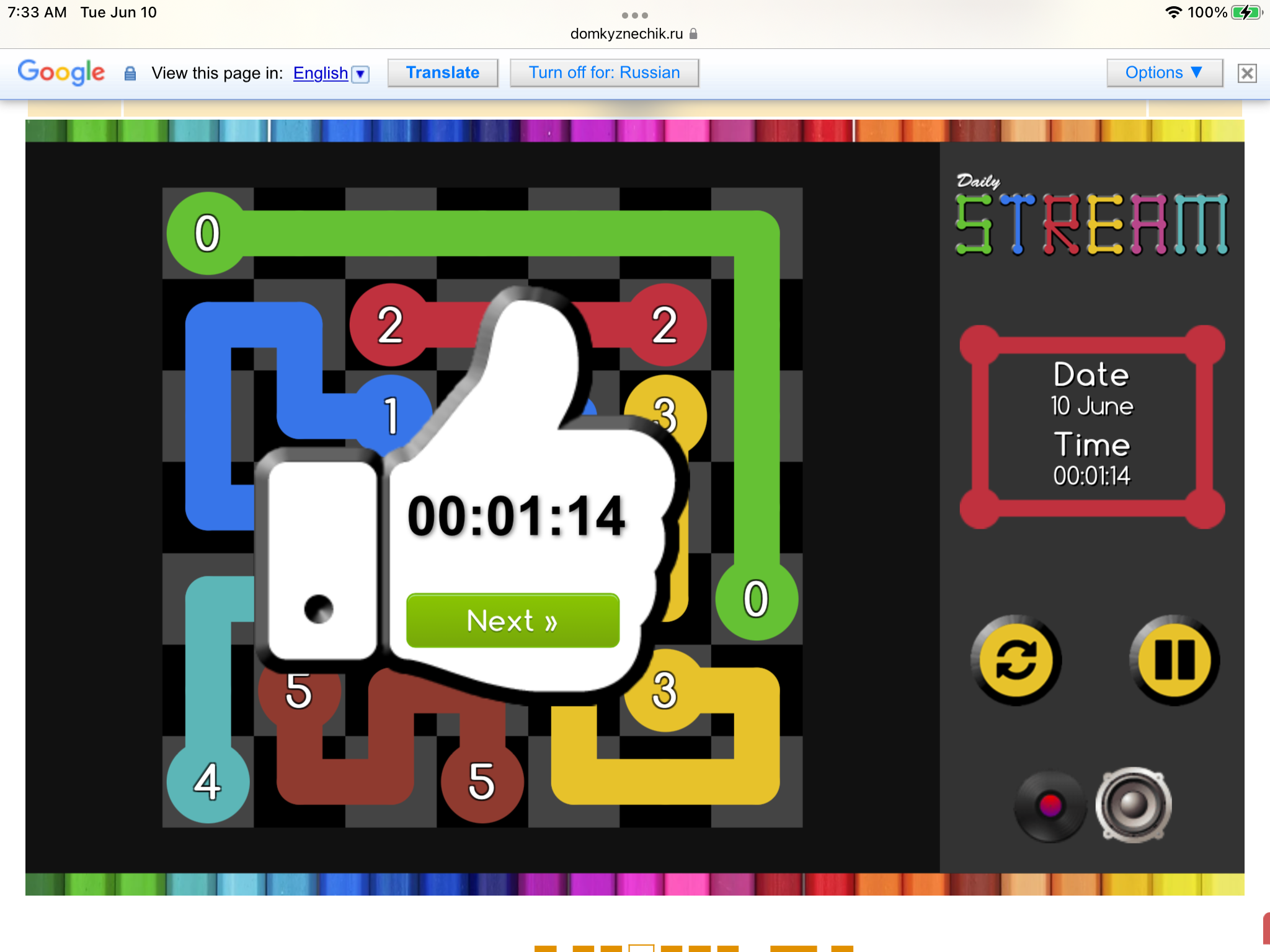Viewport: 1270px width, 952px height.
Task: Toggle music with the vinyl record icon
Action: (1050, 806)
